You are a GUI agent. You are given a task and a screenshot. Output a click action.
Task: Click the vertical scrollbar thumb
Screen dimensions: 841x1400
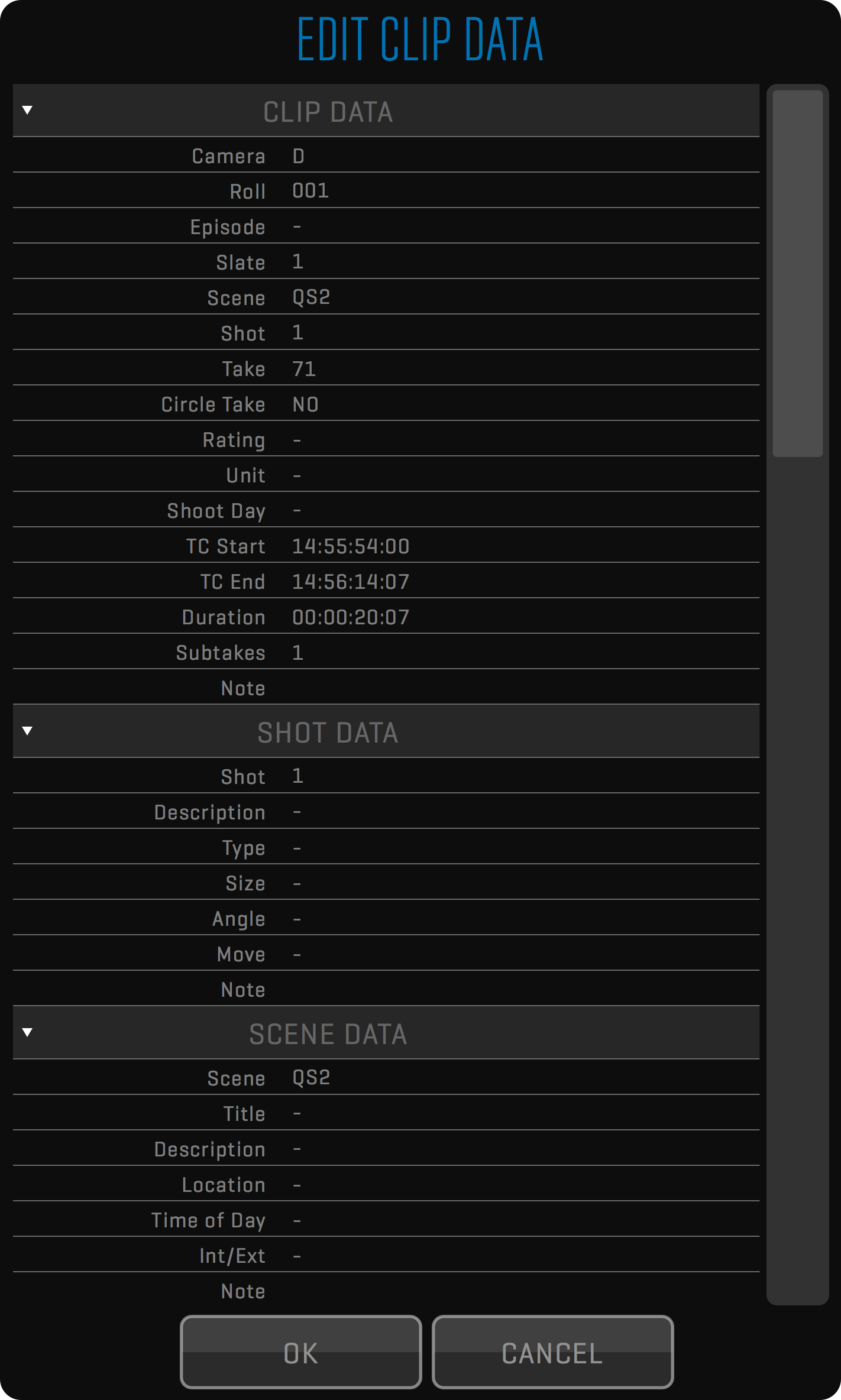(x=797, y=273)
